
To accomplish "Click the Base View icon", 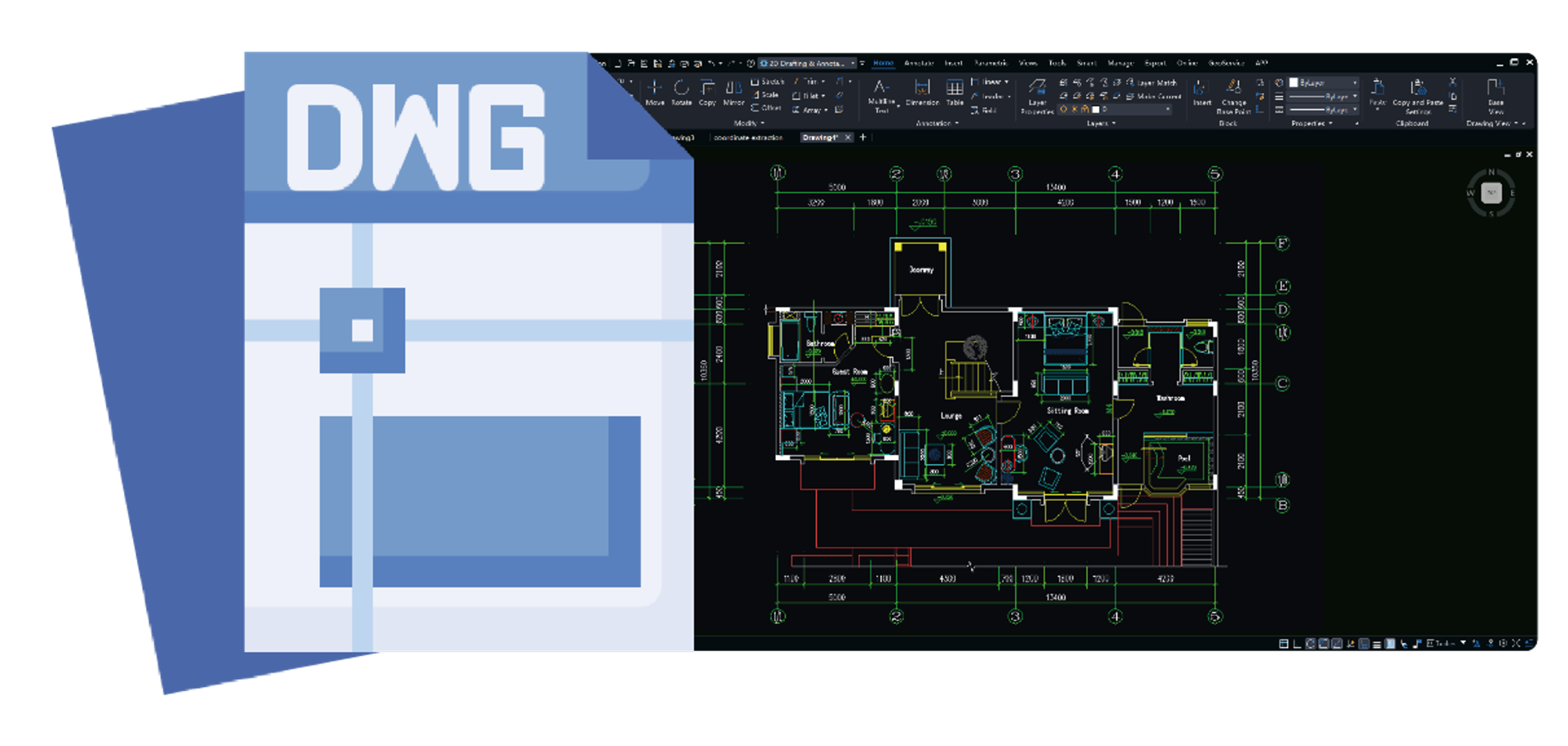I will pyautogui.click(x=1495, y=96).
